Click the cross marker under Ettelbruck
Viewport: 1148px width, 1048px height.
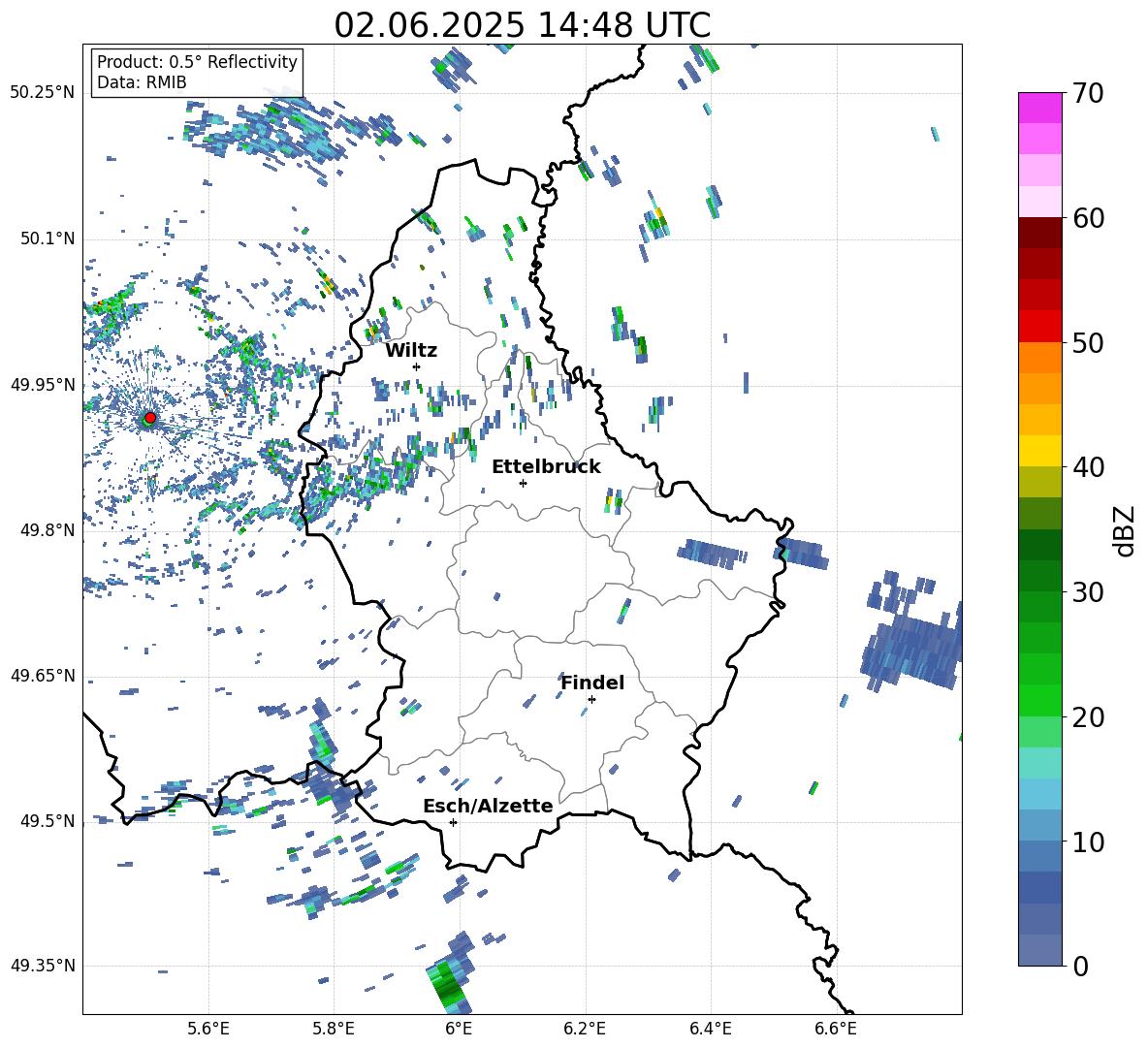[523, 483]
